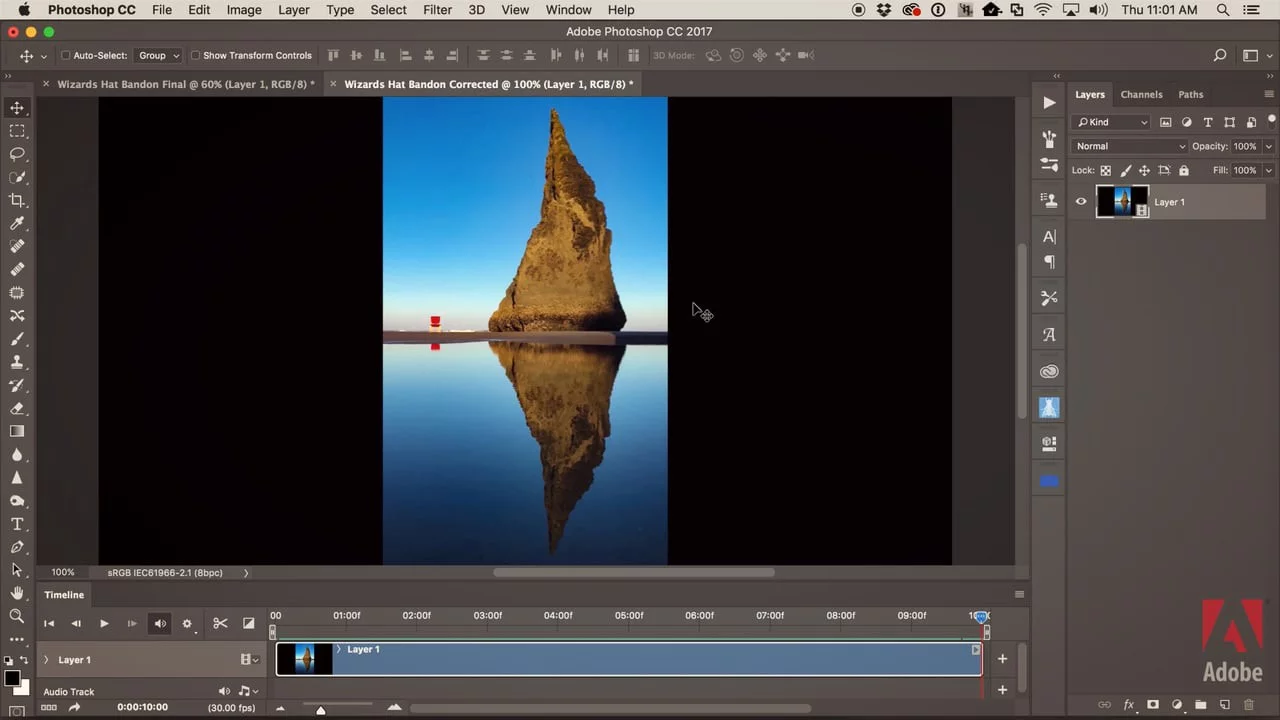Viewport: 1280px width, 720px height.
Task: Open the timeline settings gear icon
Action: [187, 623]
